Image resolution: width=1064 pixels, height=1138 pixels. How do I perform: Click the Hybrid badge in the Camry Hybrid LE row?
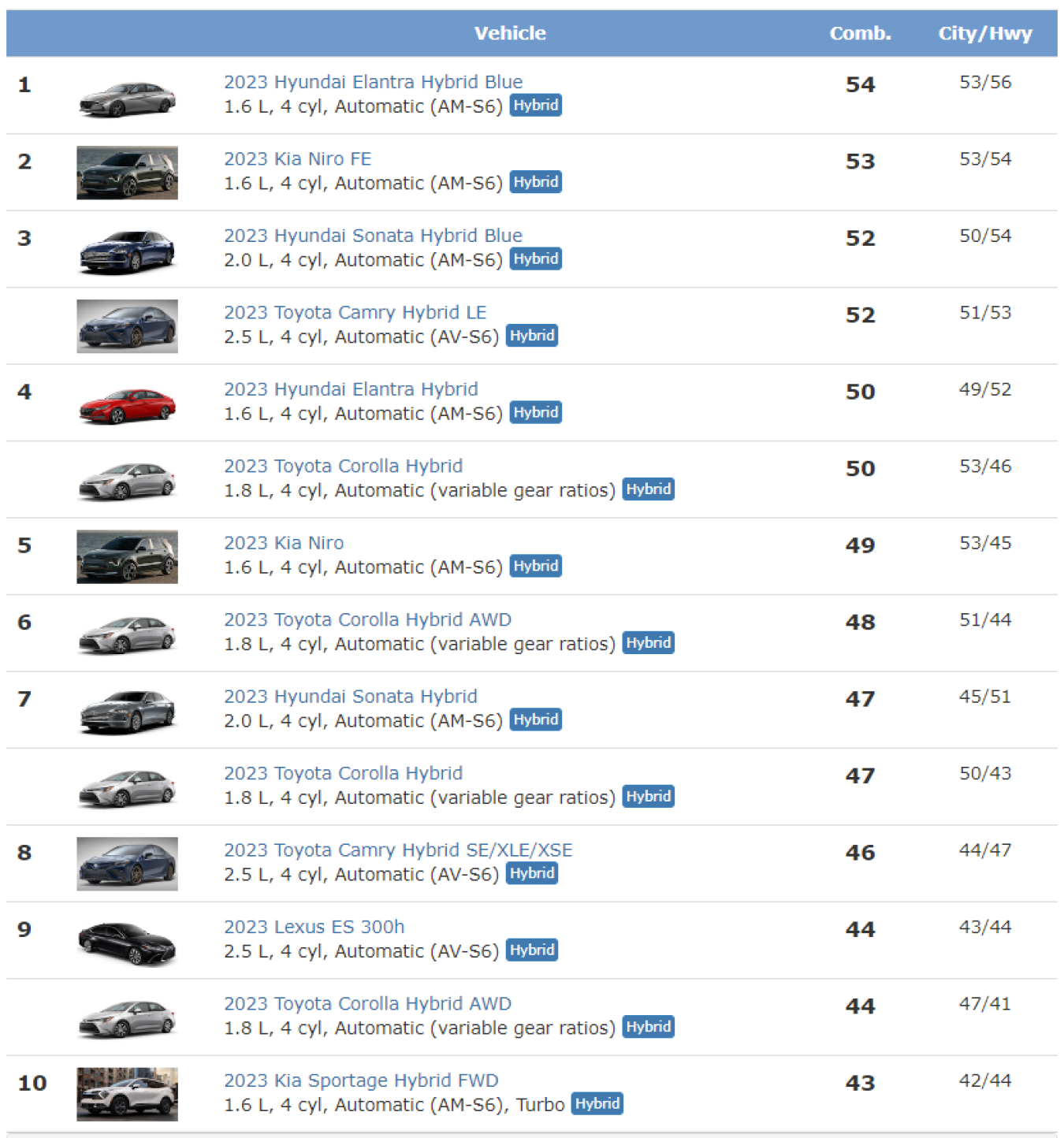click(532, 336)
